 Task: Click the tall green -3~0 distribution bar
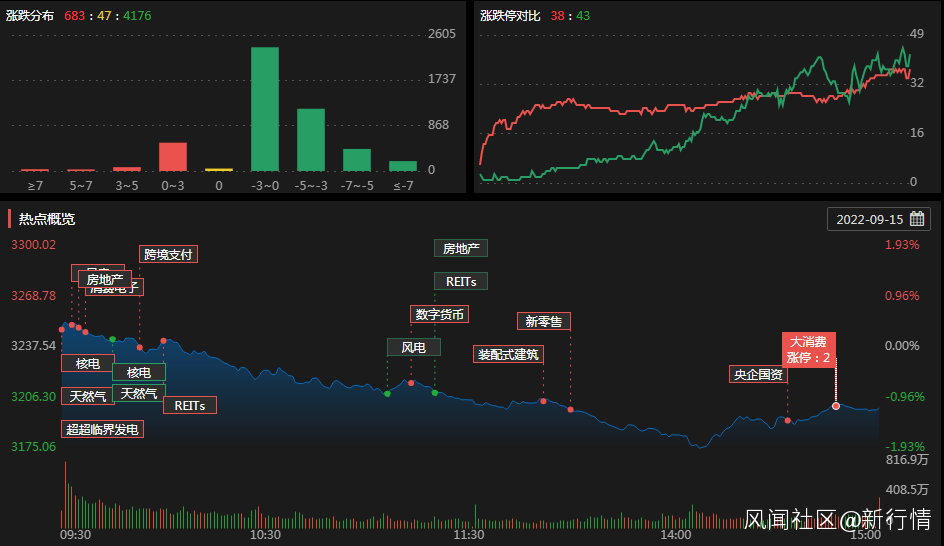pos(265,109)
